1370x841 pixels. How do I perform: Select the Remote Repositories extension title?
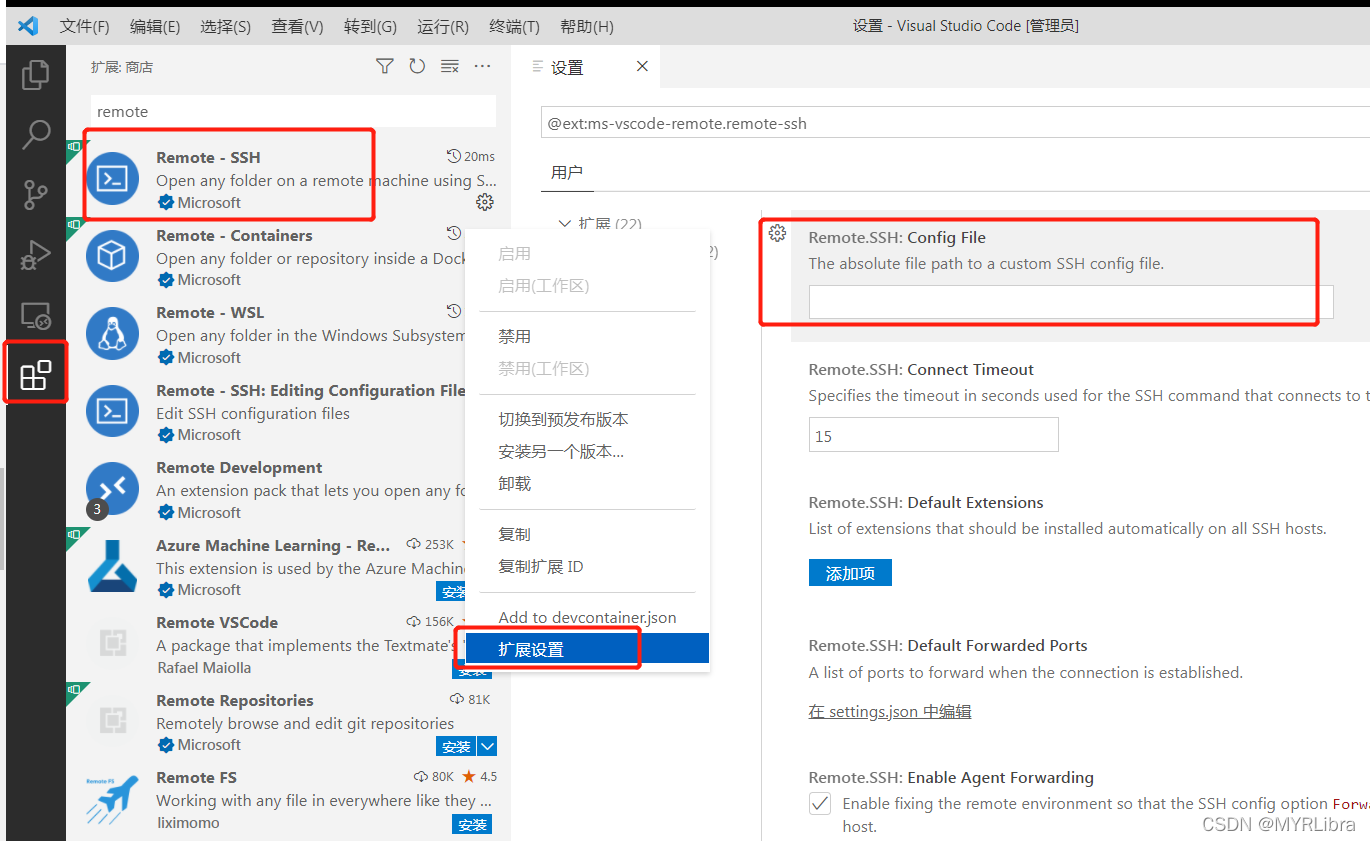point(235,701)
